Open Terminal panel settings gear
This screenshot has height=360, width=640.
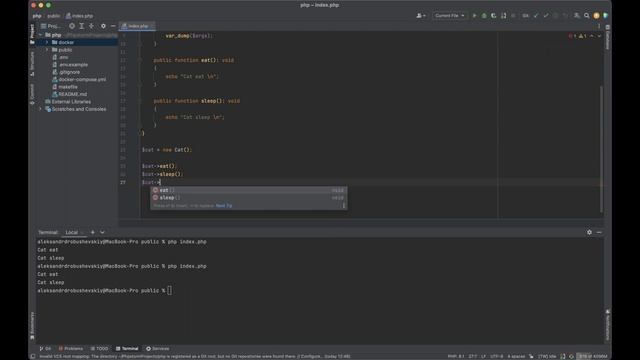589,232
